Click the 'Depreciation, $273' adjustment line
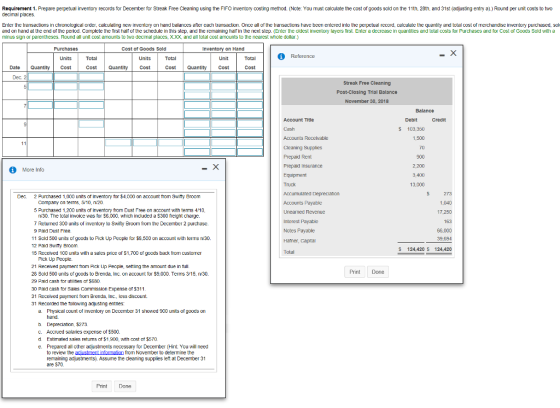Viewport: 560px width, 408px height. (67, 324)
